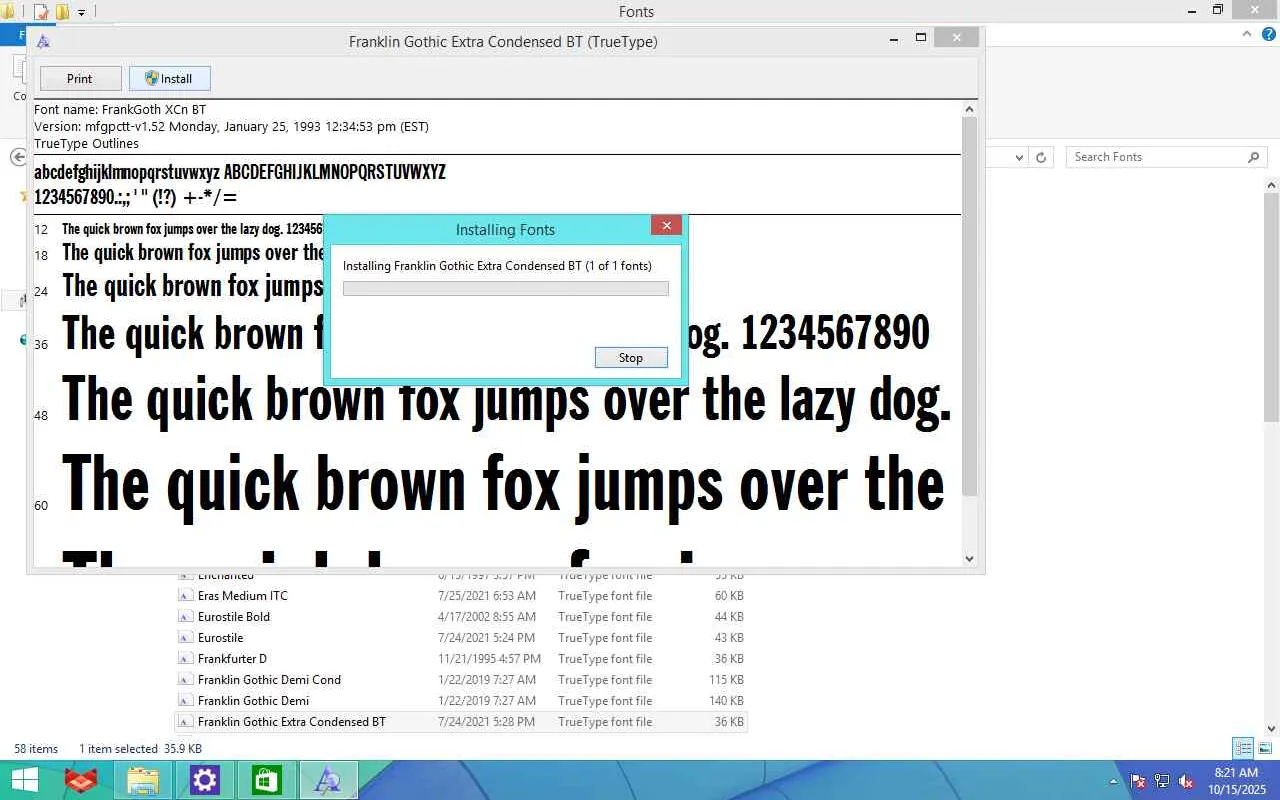Click the New Folder quick access icon
1280x800 pixels.
(x=62, y=12)
